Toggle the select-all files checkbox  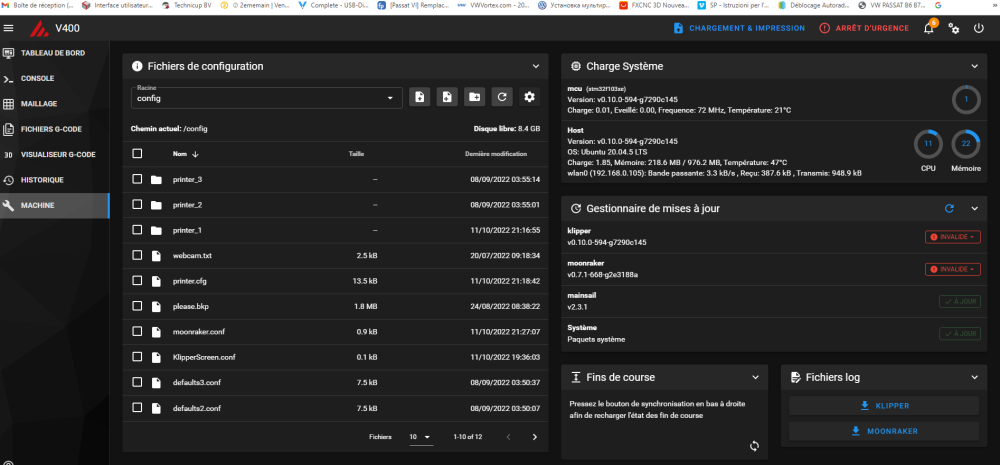[137, 154]
